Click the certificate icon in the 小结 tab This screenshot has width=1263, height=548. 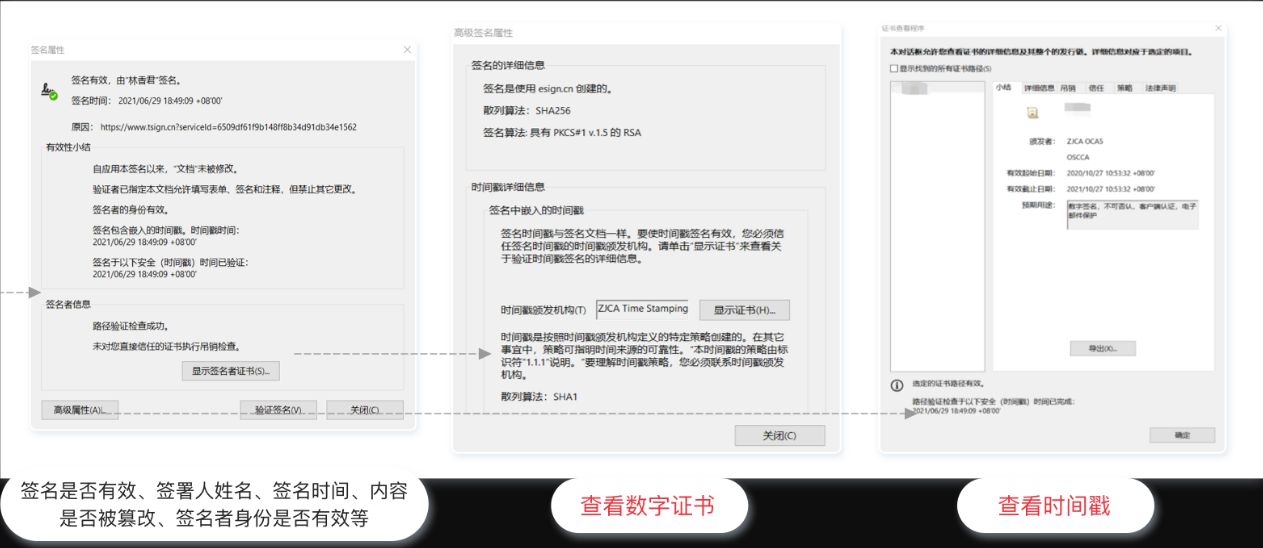tap(1033, 114)
